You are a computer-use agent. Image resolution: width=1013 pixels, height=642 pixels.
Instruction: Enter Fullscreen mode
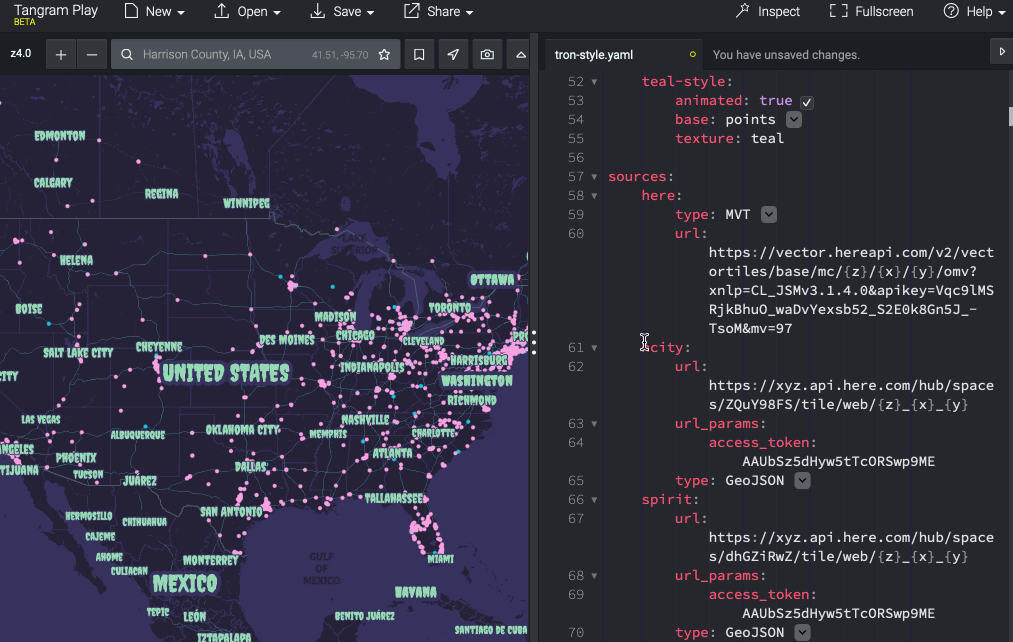coord(872,12)
